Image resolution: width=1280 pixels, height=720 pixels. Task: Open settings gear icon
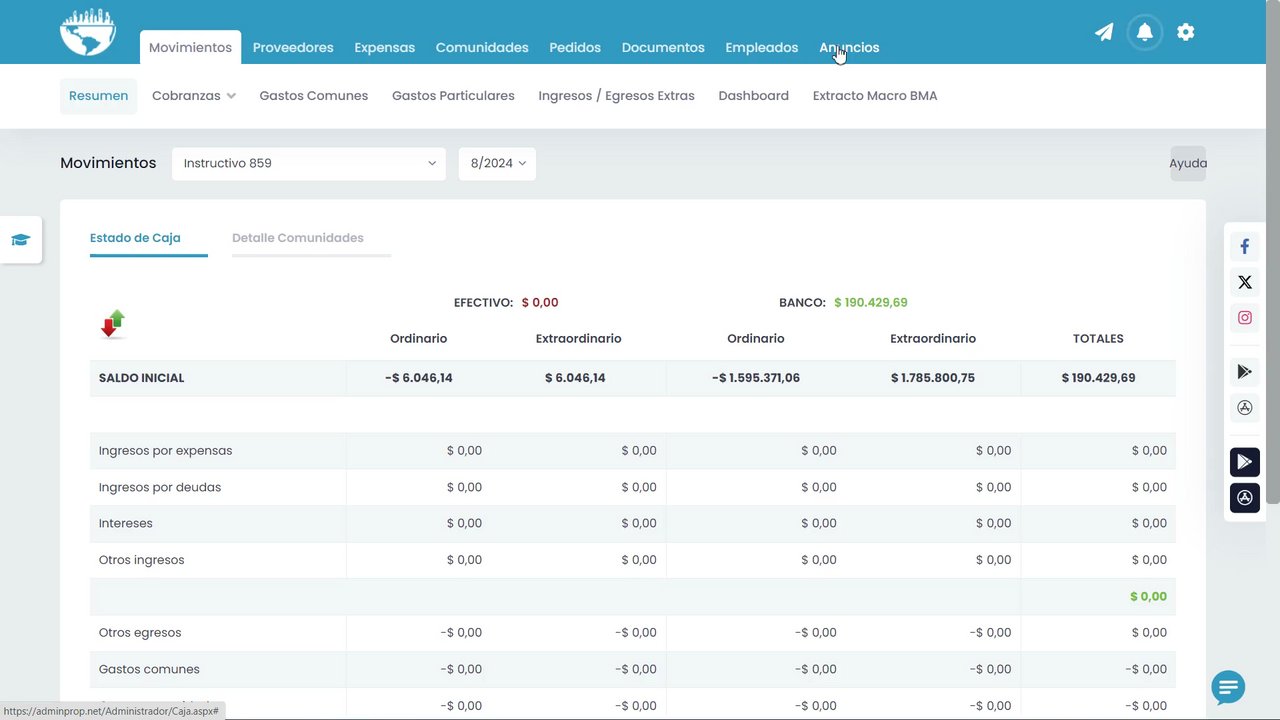1186,32
